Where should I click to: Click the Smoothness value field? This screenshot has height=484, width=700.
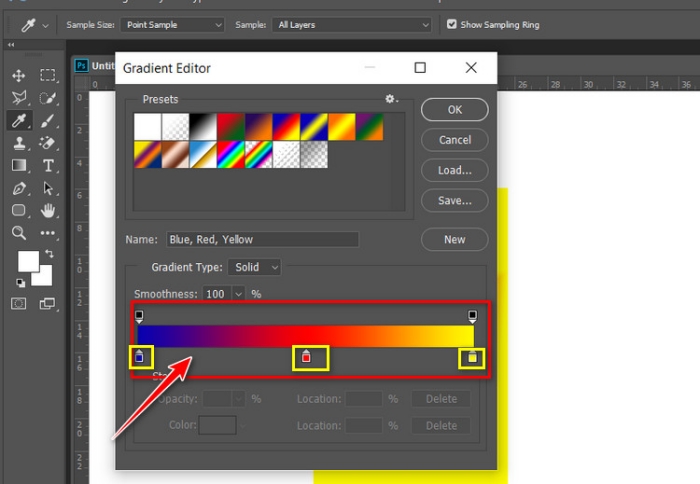click(217, 294)
